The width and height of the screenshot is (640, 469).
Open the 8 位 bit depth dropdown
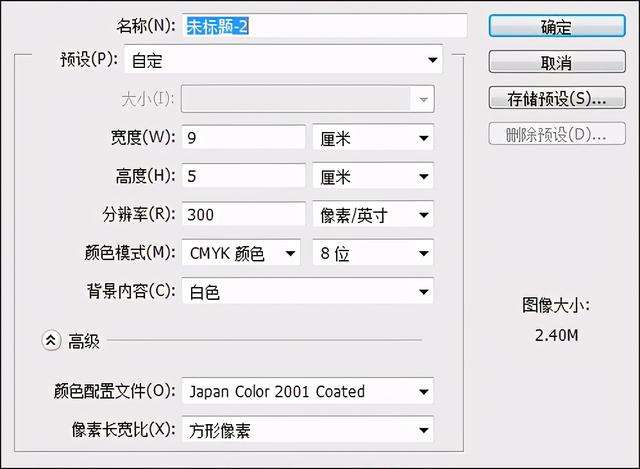click(x=373, y=253)
